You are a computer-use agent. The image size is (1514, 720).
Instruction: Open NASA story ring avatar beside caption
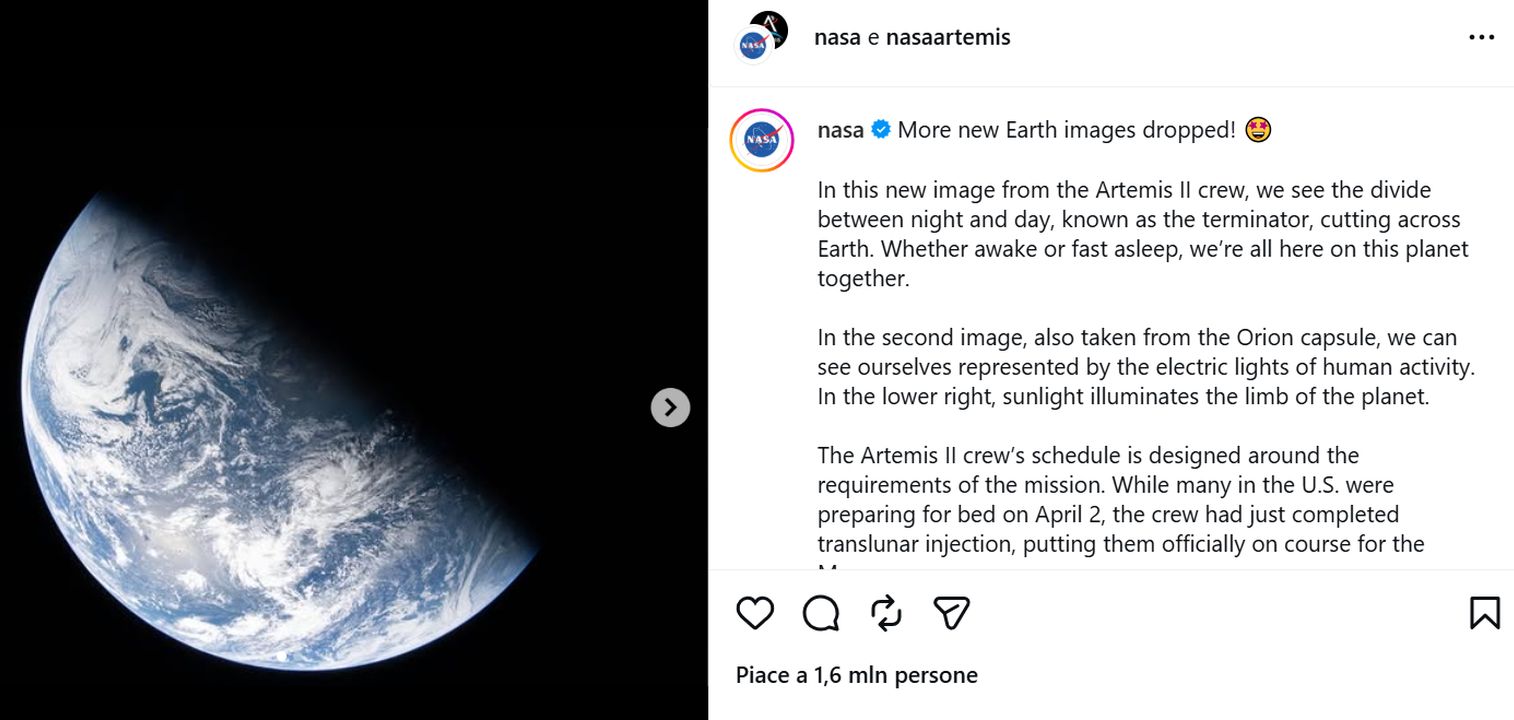(762, 140)
